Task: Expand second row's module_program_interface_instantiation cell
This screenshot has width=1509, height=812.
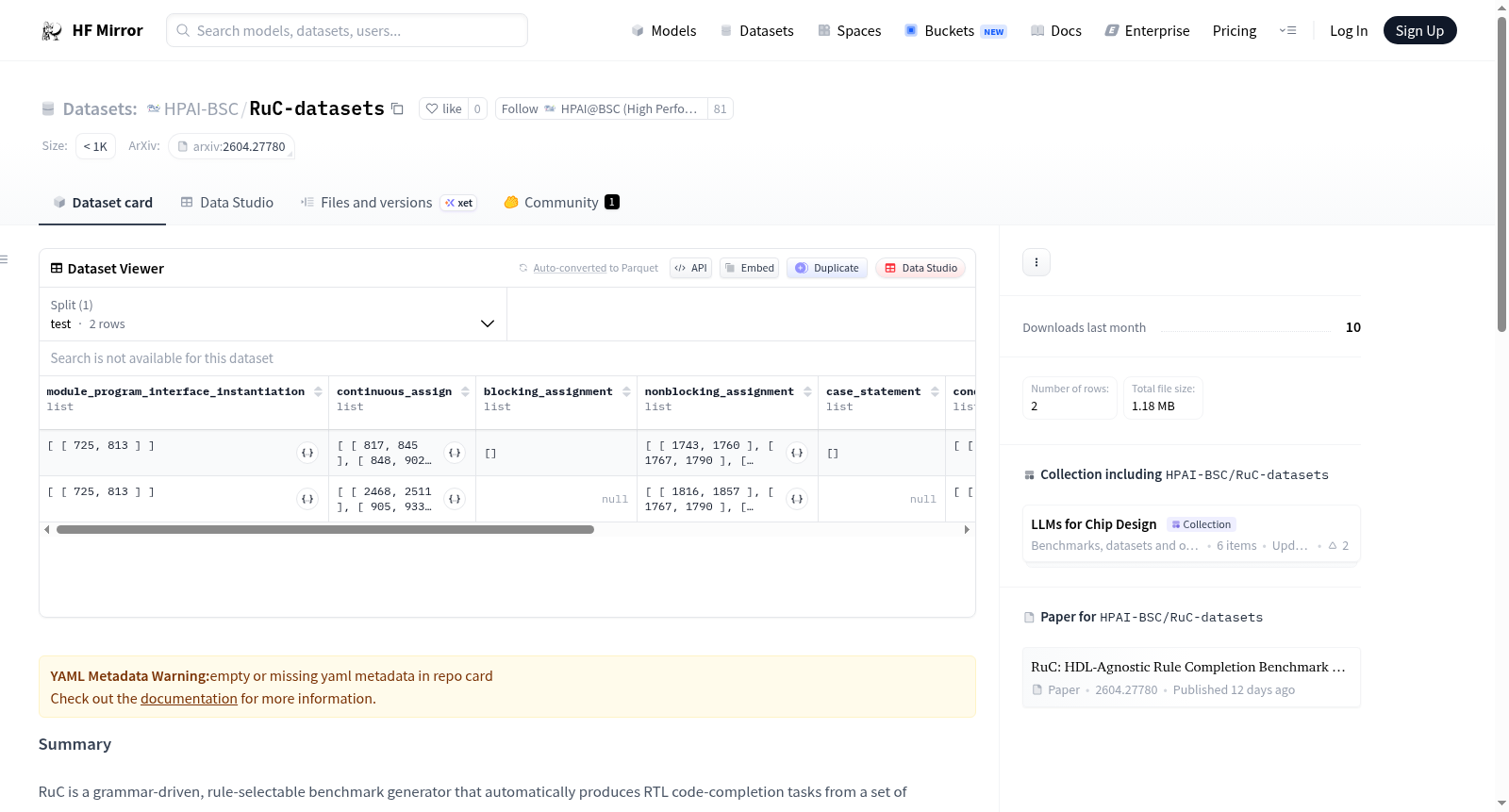Action: point(307,499)
